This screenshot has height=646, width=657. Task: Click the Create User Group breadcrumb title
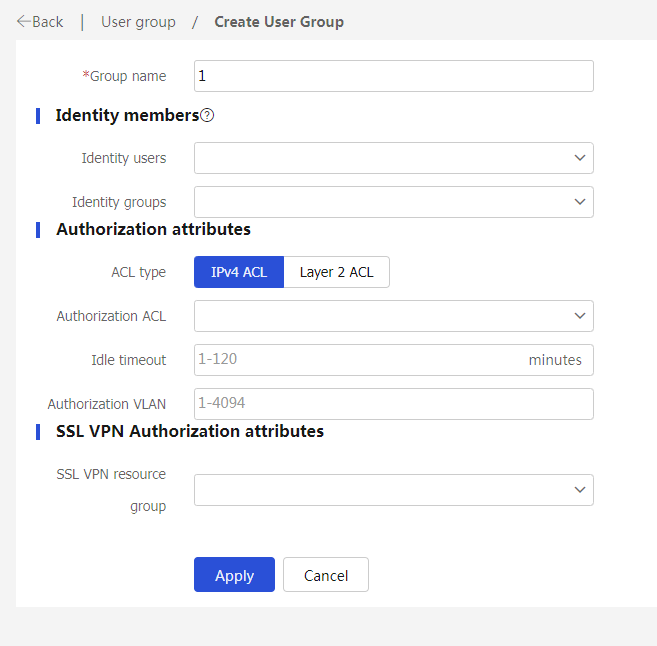click(x=279, y=22)
